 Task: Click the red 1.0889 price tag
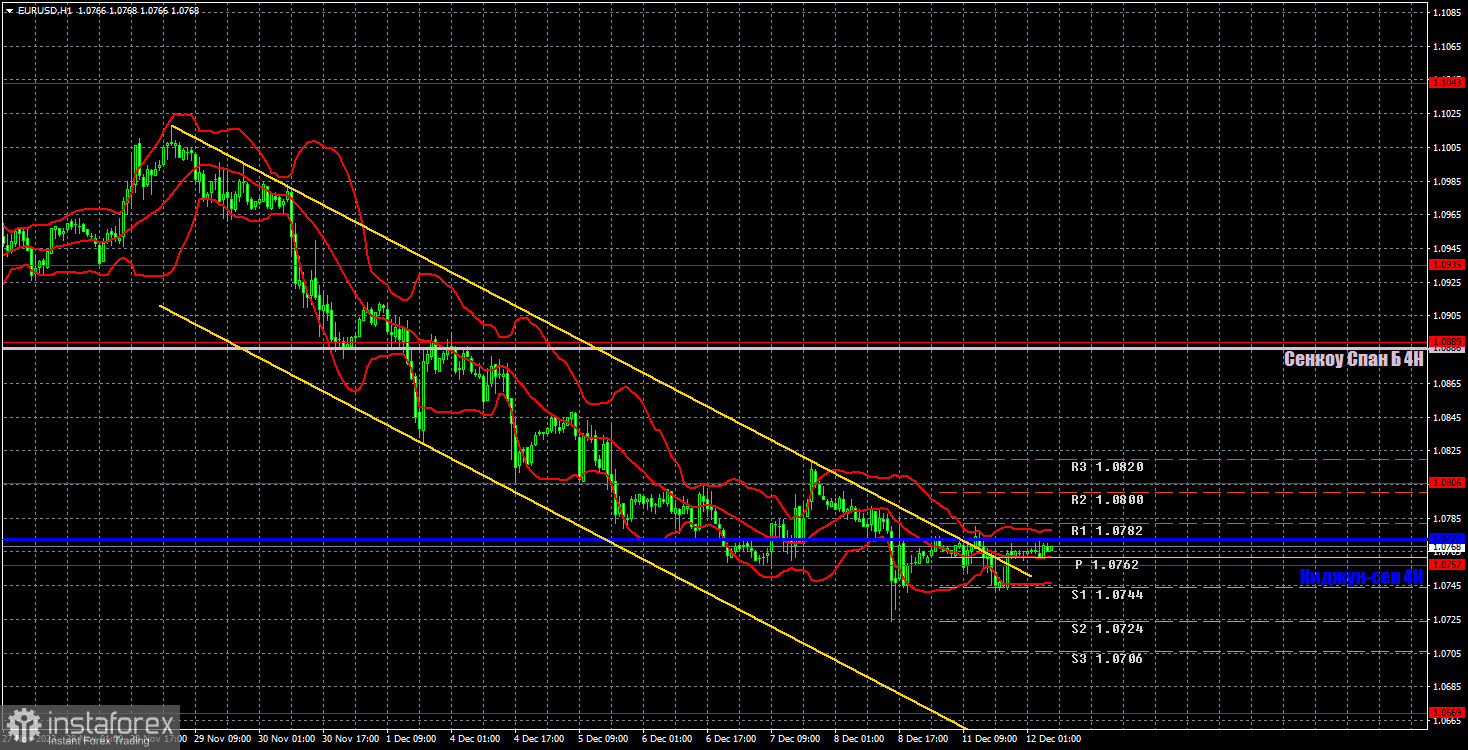pyautogui.click(x=1447, y=342)
